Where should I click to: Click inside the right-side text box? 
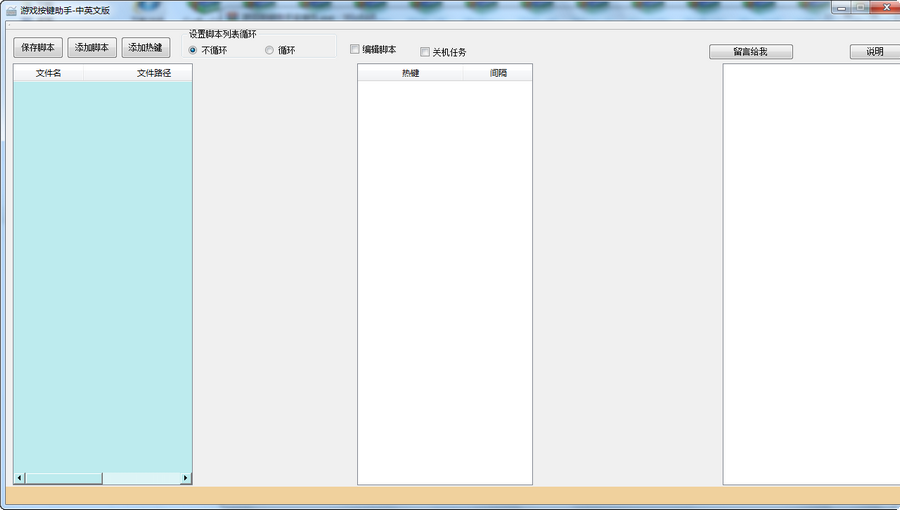(x=811, y=274)
